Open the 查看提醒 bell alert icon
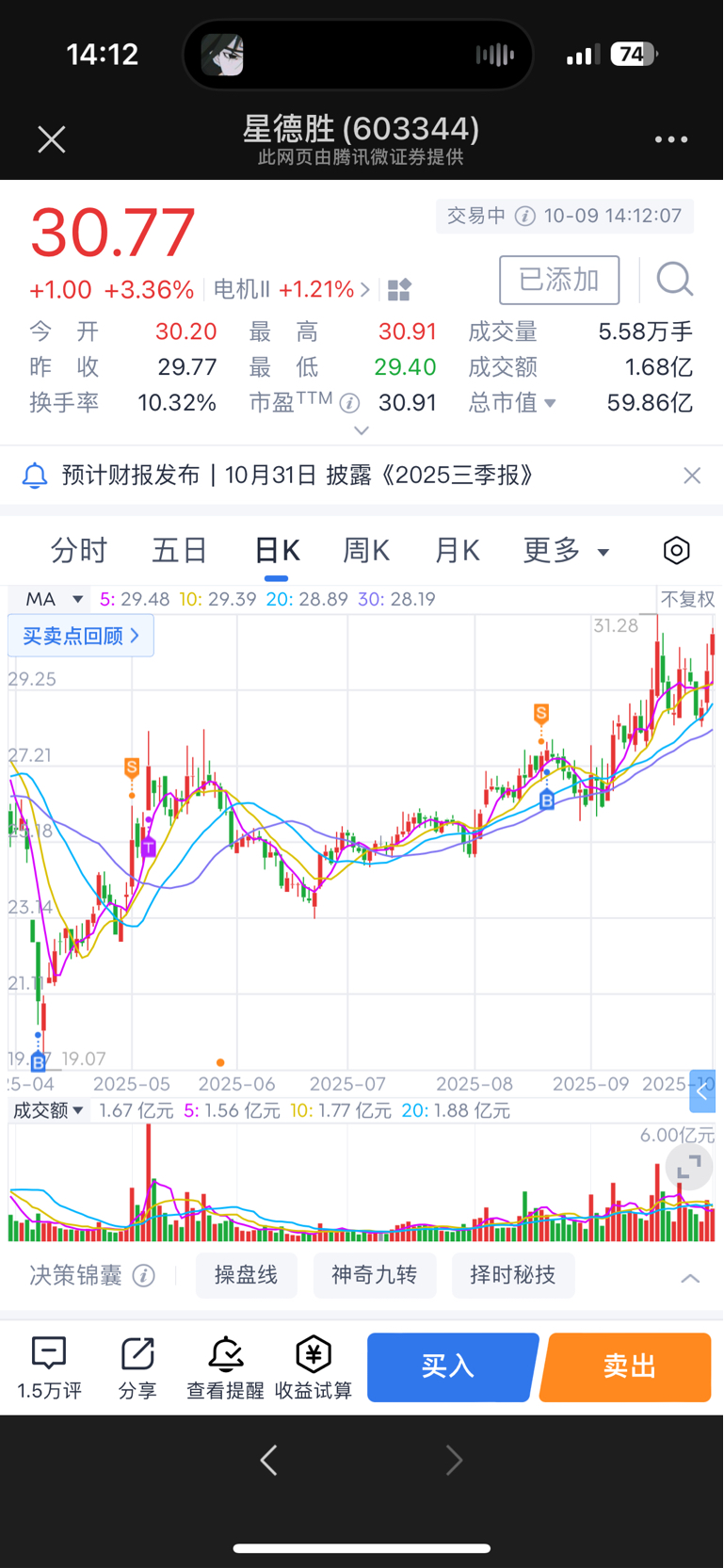The height and width of the screenshot is (1568, 724). pos(225,1366)
